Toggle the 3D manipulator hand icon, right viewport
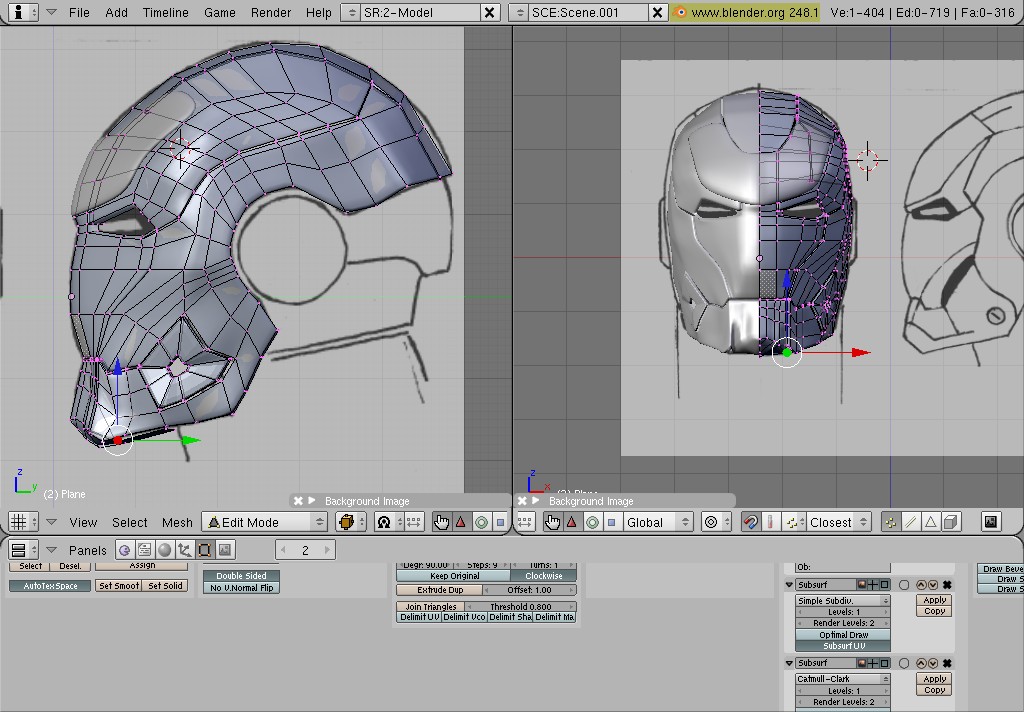The height and width of the screenshot is (712, 1024). [x=552, y=522]
